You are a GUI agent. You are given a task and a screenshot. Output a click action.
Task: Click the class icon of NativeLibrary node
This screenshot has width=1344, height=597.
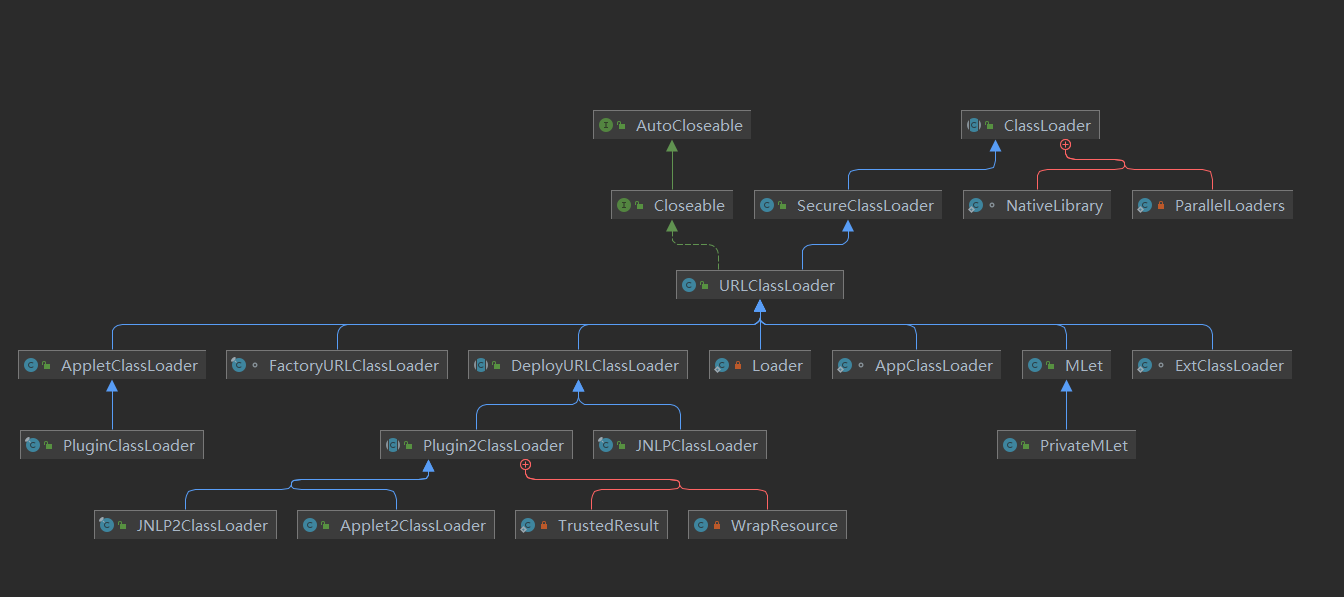pyautogui.click(x=975, y=205)
